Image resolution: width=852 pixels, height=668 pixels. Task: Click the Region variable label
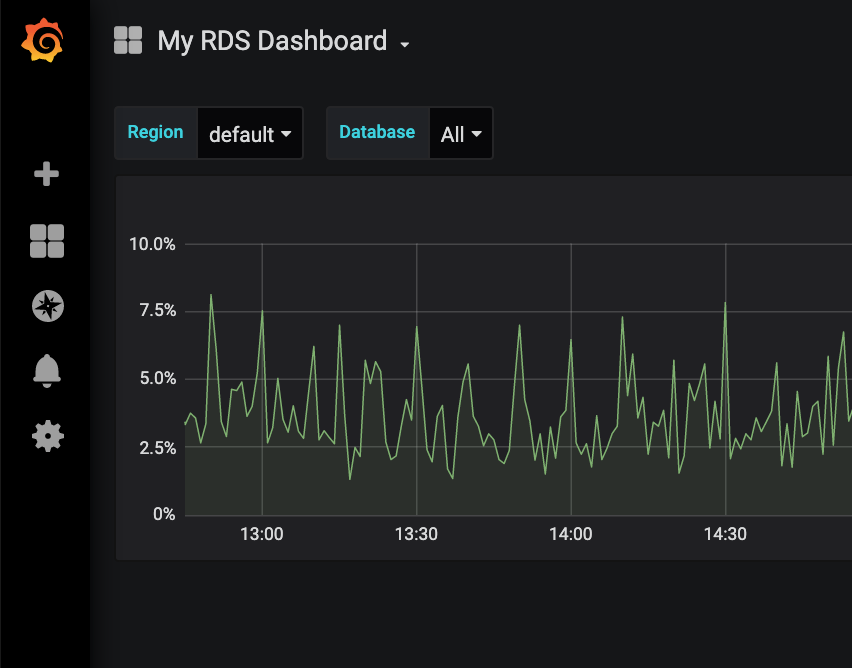(x=155, y=132)
